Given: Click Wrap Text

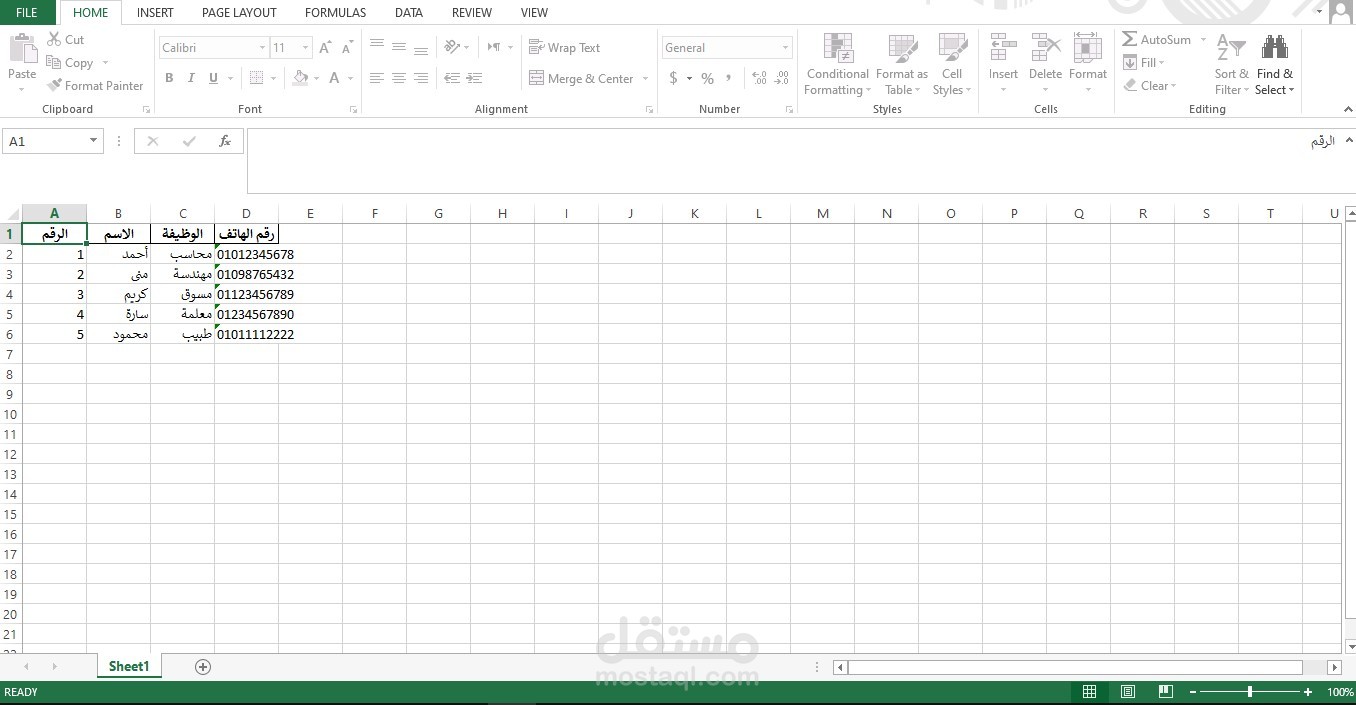Looking at the screenshot, I should pyautogui.click(x=564, y=47).
